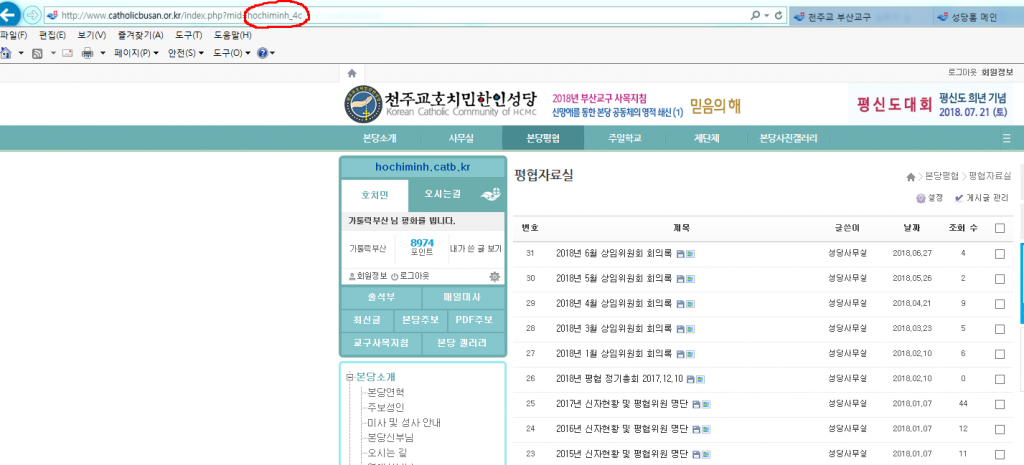This screenshot has width=1024, height=465.
Task: Open the post 2018년 6월 상임위원회 회의록
Action: (x=613, y=254)
